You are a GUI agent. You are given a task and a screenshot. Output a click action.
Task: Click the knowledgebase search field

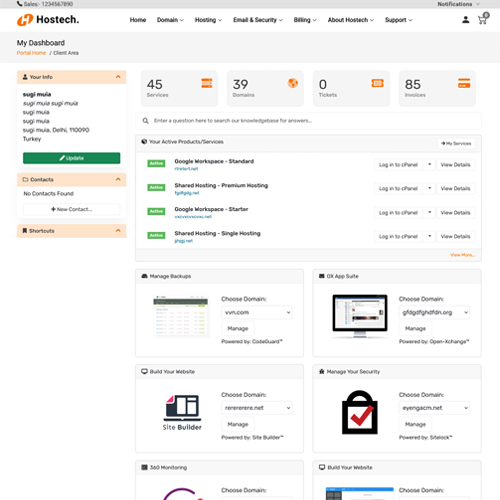308,121
